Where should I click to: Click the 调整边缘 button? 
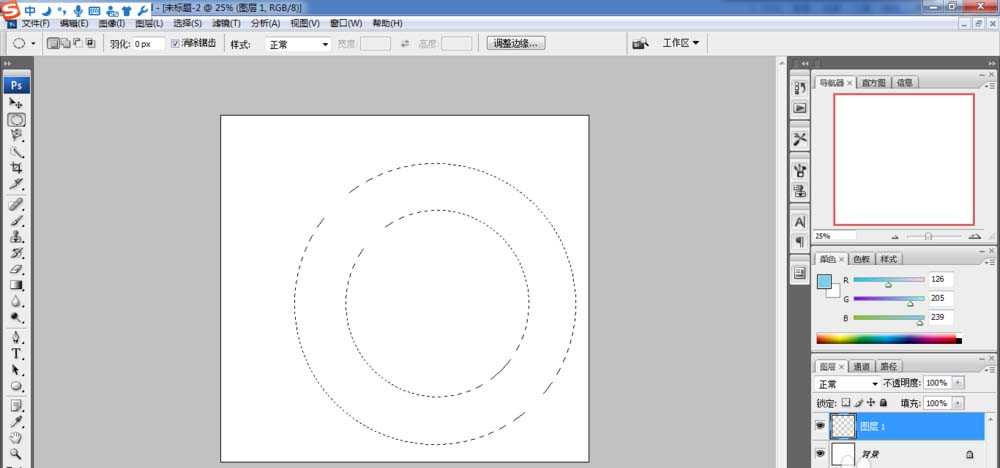point(516,43)
